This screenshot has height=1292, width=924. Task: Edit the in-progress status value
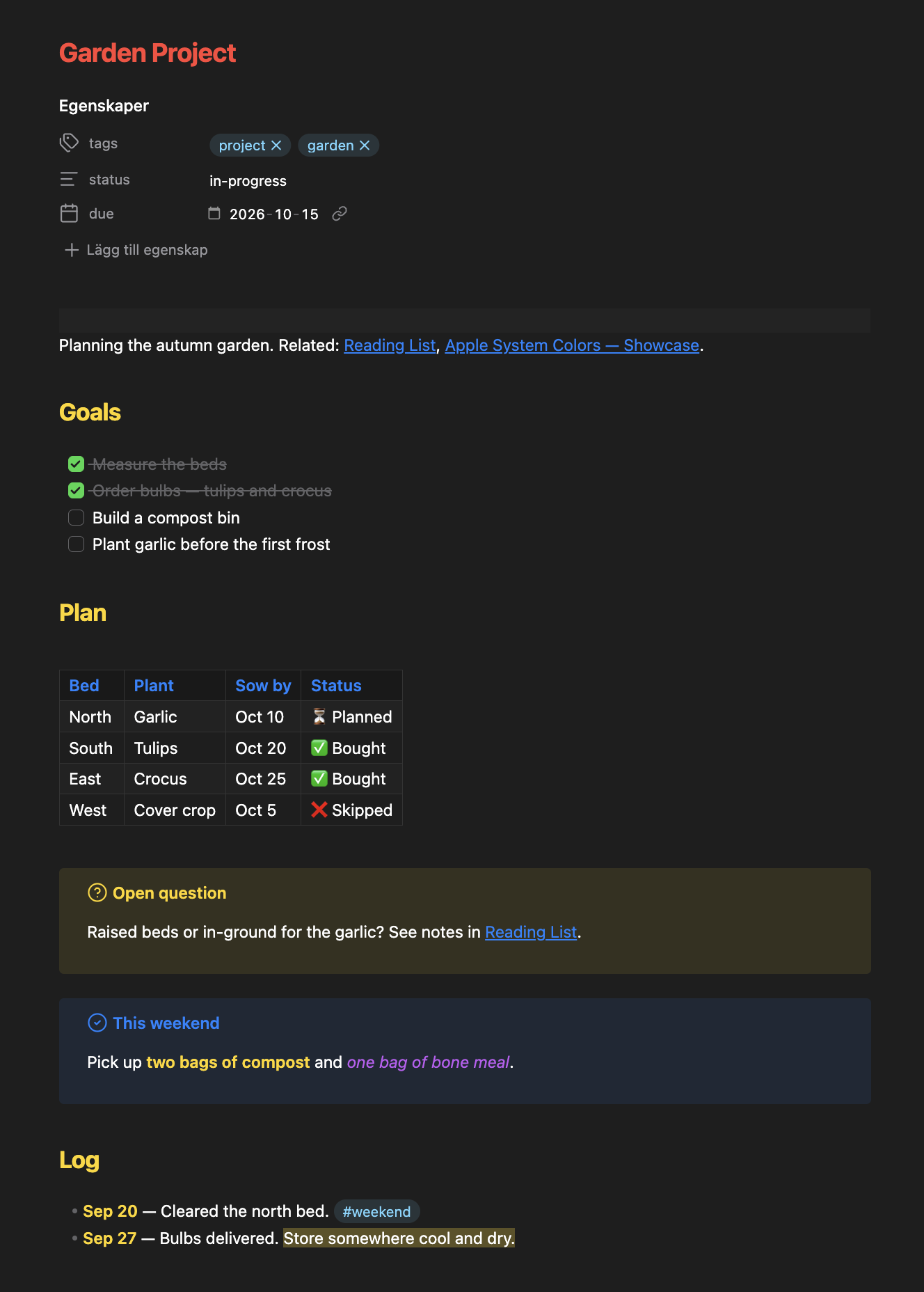point(248,181)
